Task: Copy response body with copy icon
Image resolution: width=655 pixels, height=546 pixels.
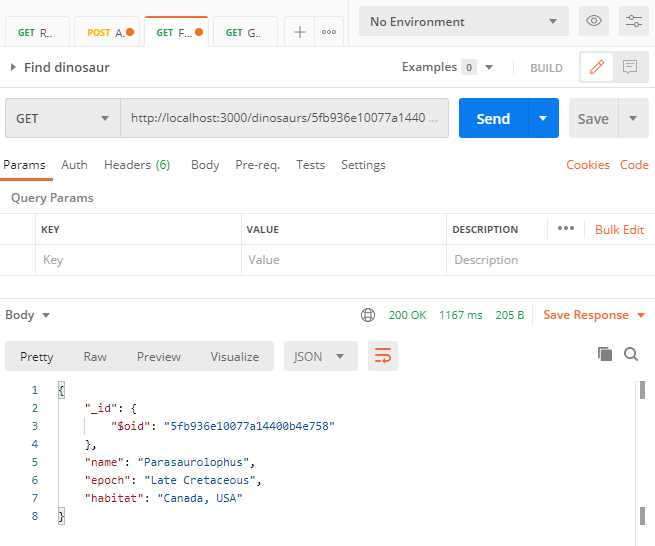Action: 605,354
